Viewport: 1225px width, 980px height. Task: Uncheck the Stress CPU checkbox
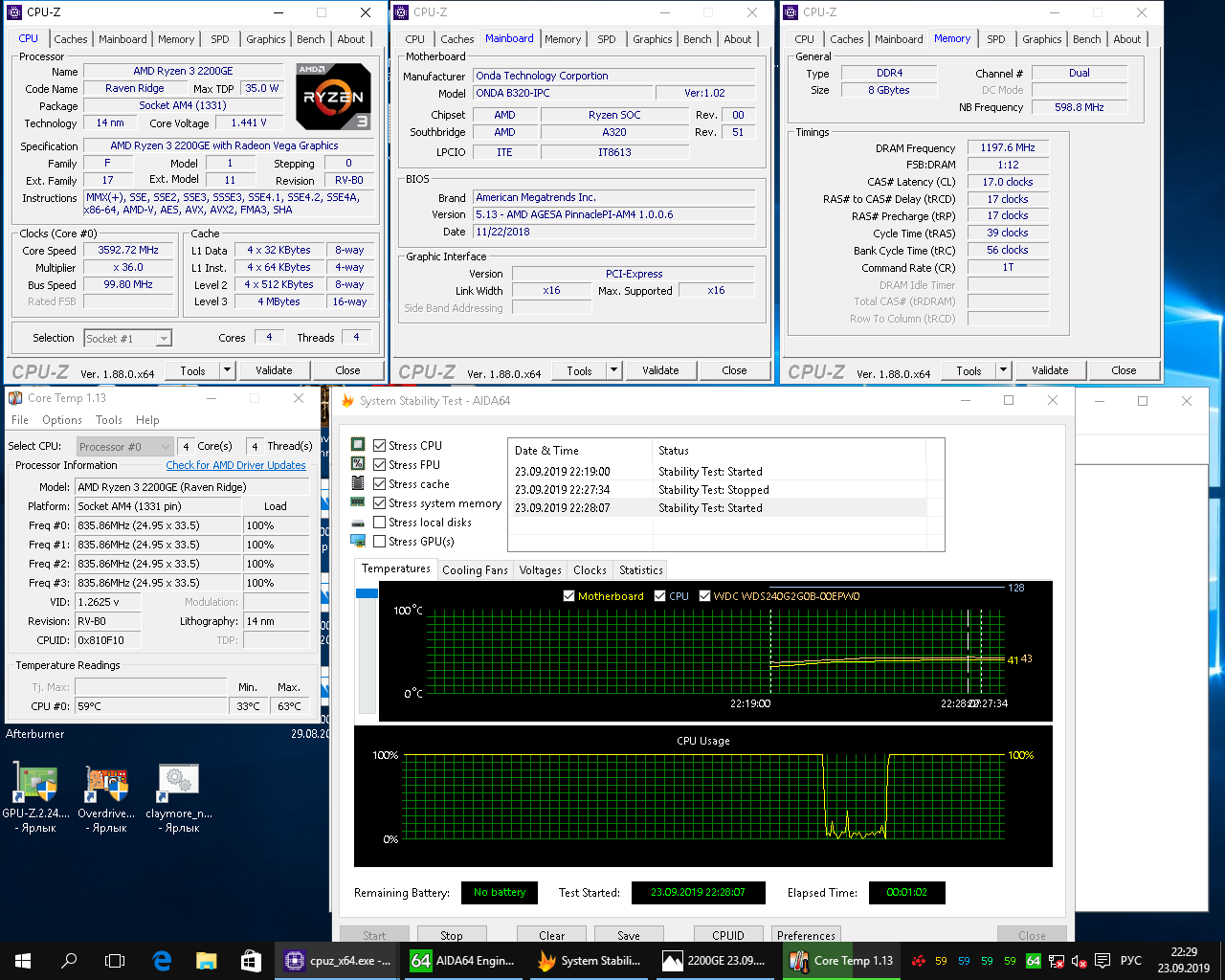coord(380,446)
